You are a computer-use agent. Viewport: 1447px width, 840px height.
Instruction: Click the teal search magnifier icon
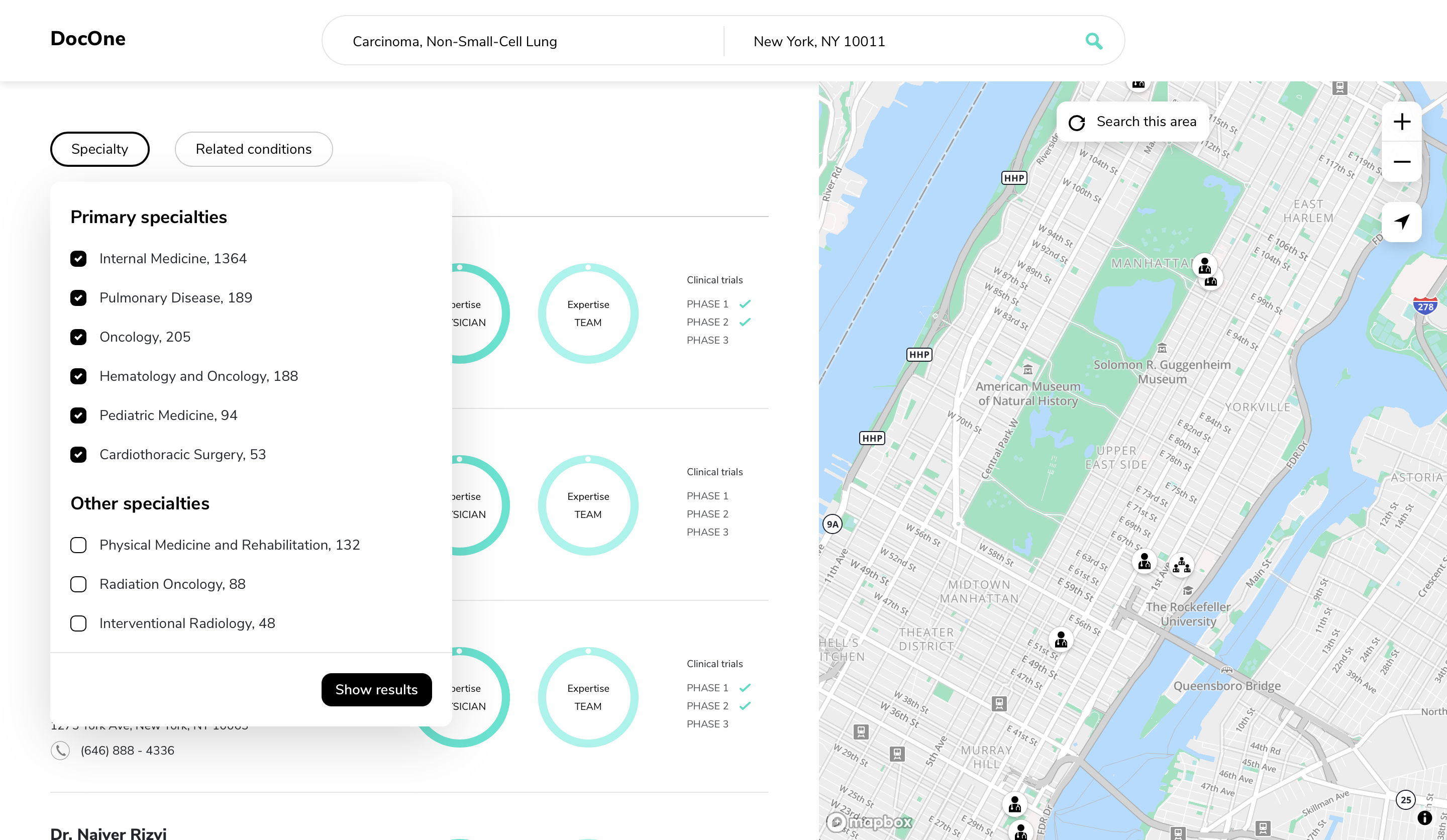click(x=1093, y=41)
